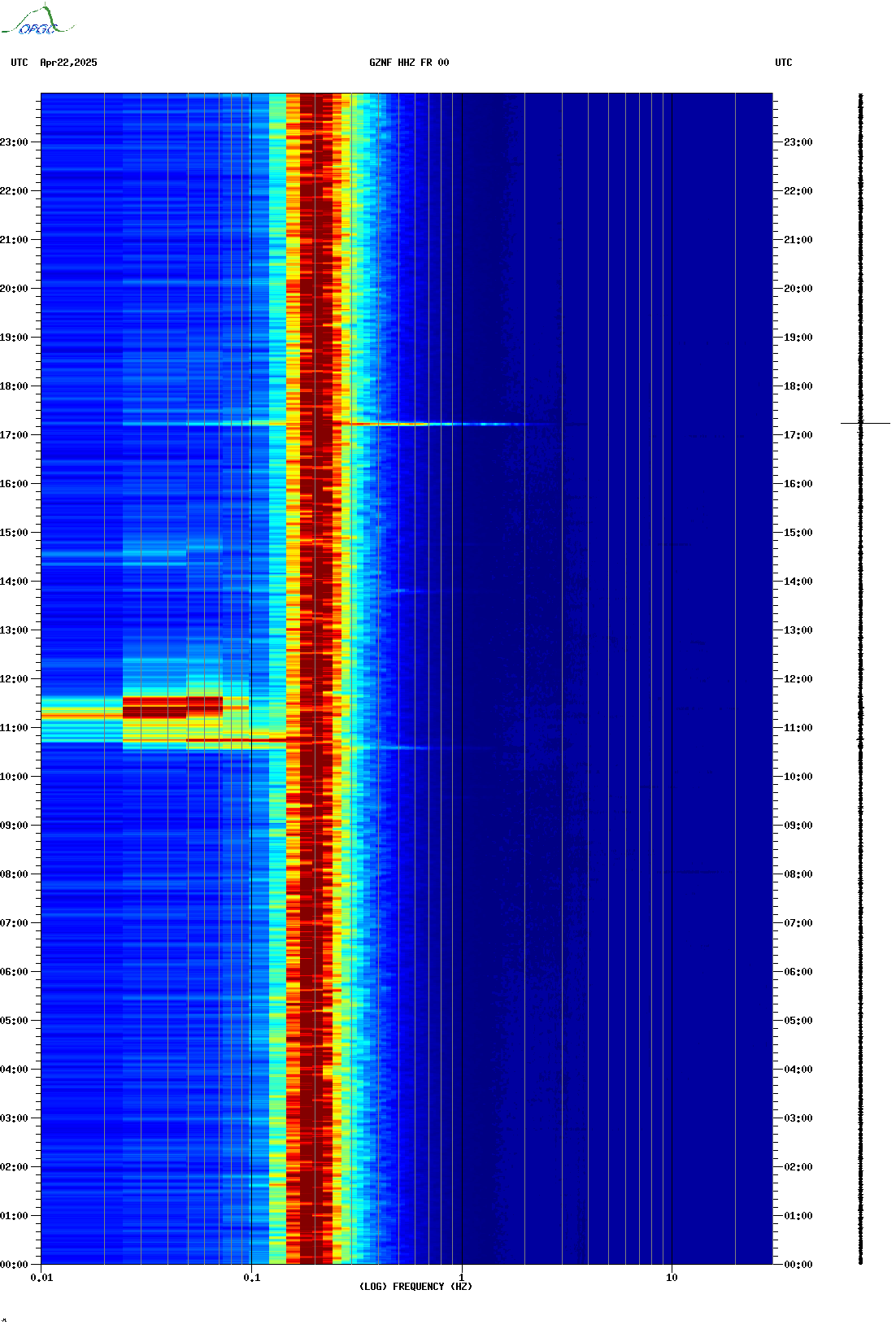Click the (LOG) FREQUENCY (HZ) axis title
The width and height of the screenshot is (896, 1329).
coord(415,1287)
